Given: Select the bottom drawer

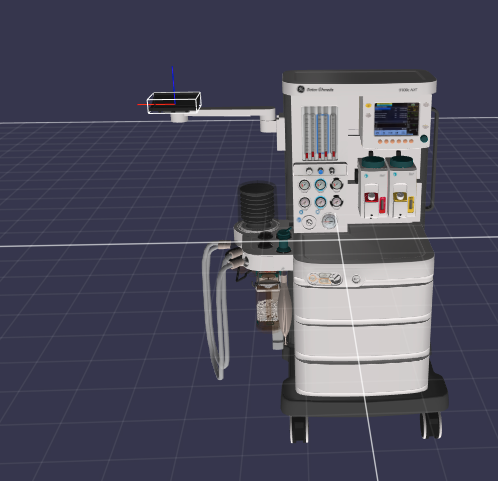Looking at the screenshot, I should (x=362, y=377).
